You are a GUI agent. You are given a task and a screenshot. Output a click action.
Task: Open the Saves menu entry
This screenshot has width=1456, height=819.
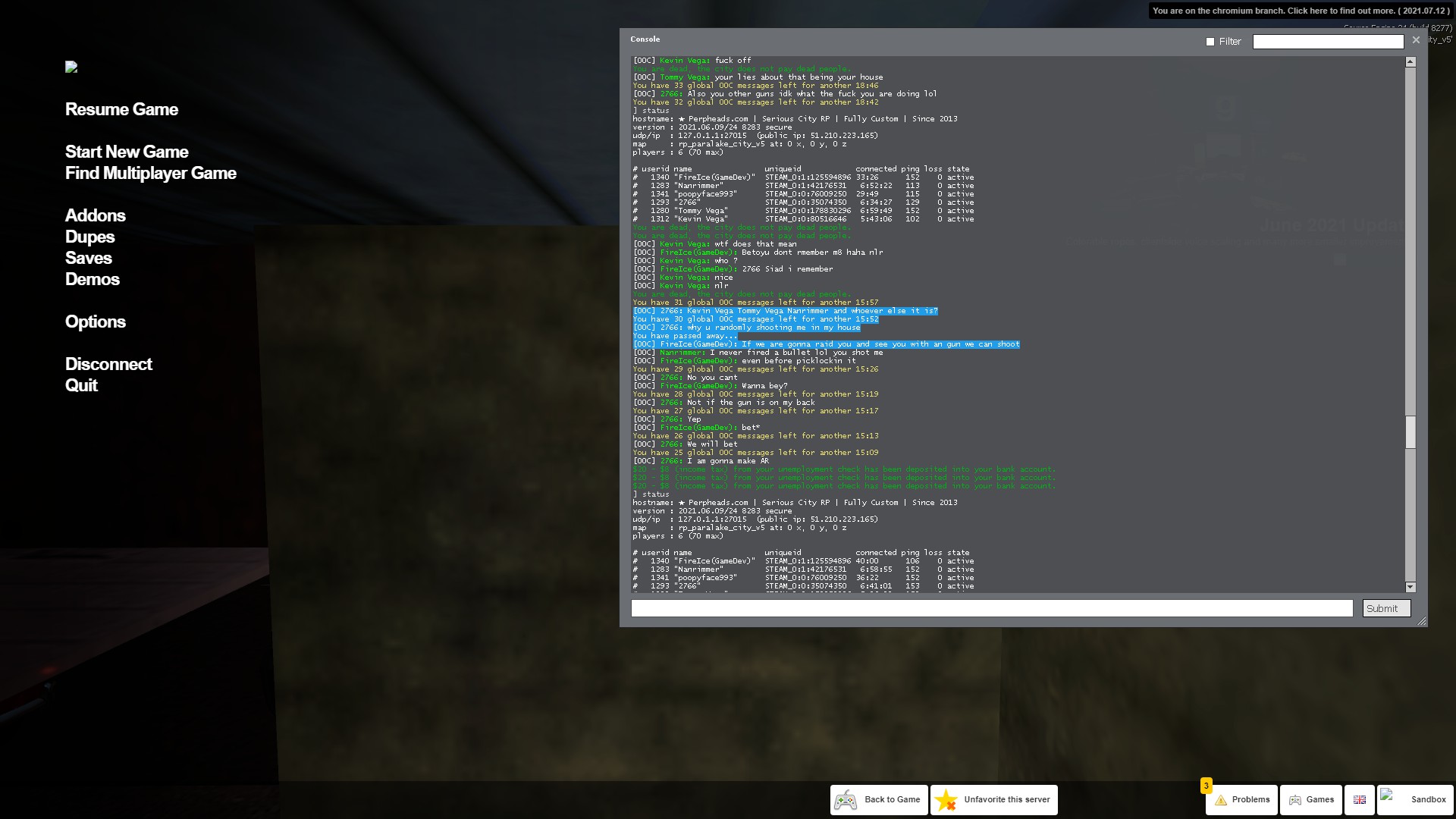[88, 258]
